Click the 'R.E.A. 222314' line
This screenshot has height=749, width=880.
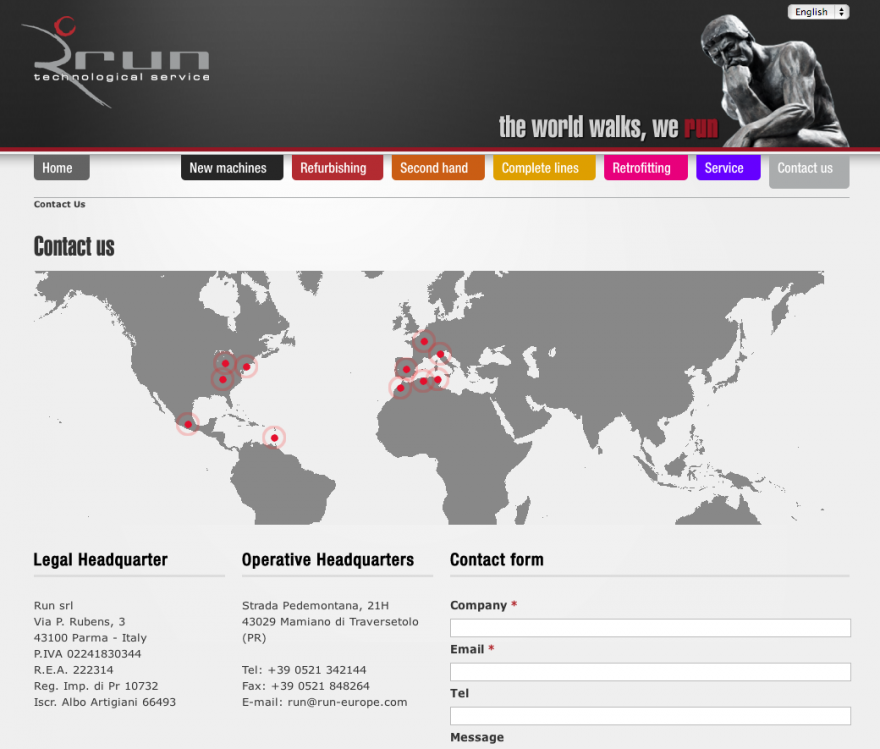tap(74, 670)
